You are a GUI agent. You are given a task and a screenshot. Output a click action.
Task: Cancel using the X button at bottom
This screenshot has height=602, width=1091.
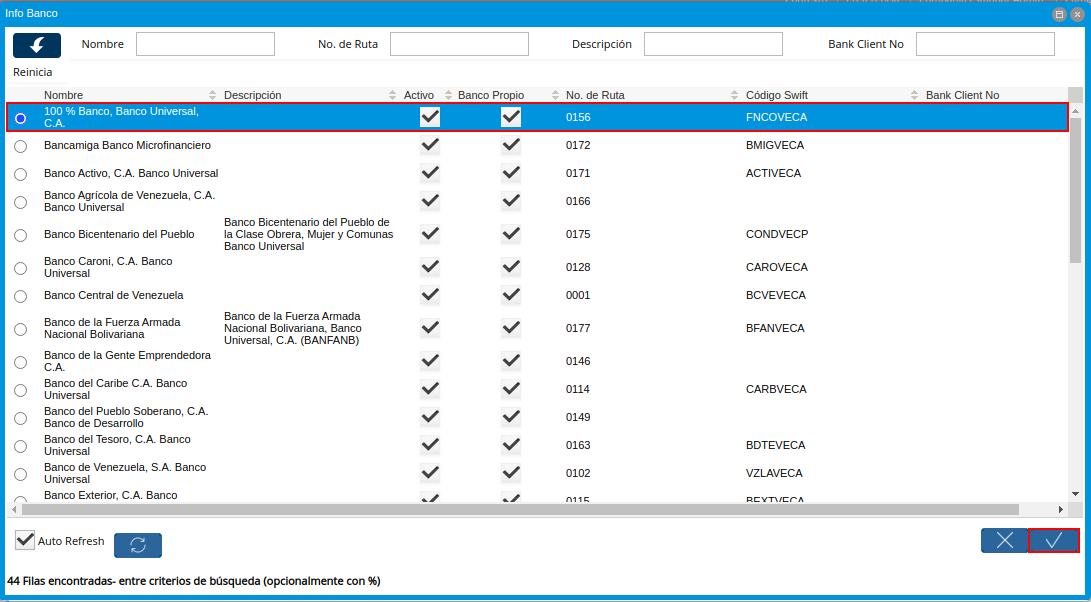click(1004, 541)
